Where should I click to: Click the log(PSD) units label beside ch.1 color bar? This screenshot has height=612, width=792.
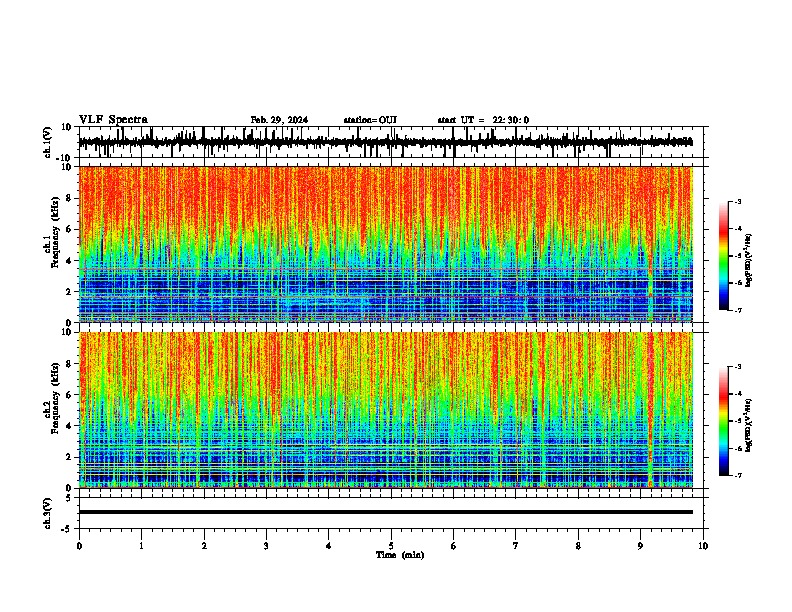(748, 261)
